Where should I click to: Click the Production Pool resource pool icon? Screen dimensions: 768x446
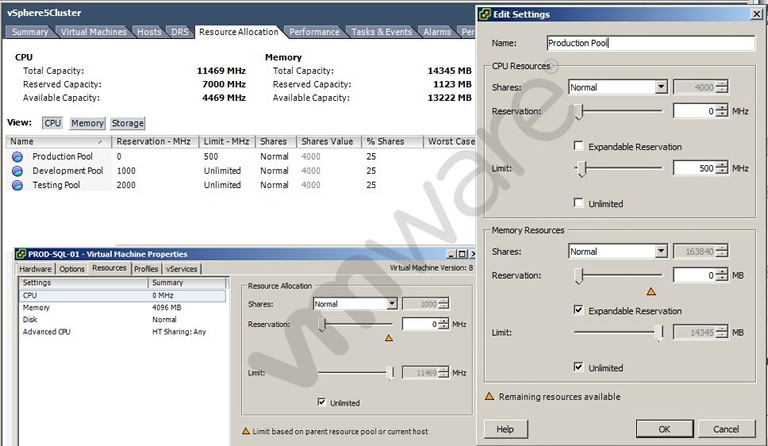pyautogui.click(x=17, y=157)
